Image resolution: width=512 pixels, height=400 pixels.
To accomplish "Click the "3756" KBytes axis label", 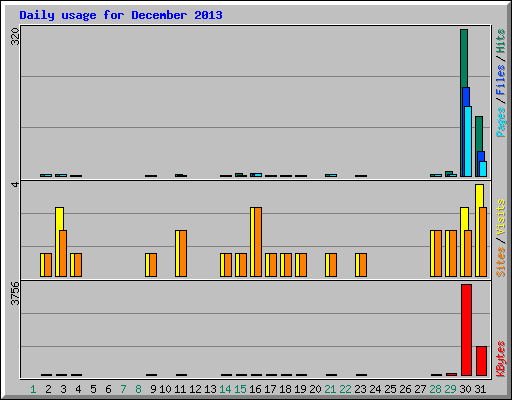I will click(x=15, y=293).
